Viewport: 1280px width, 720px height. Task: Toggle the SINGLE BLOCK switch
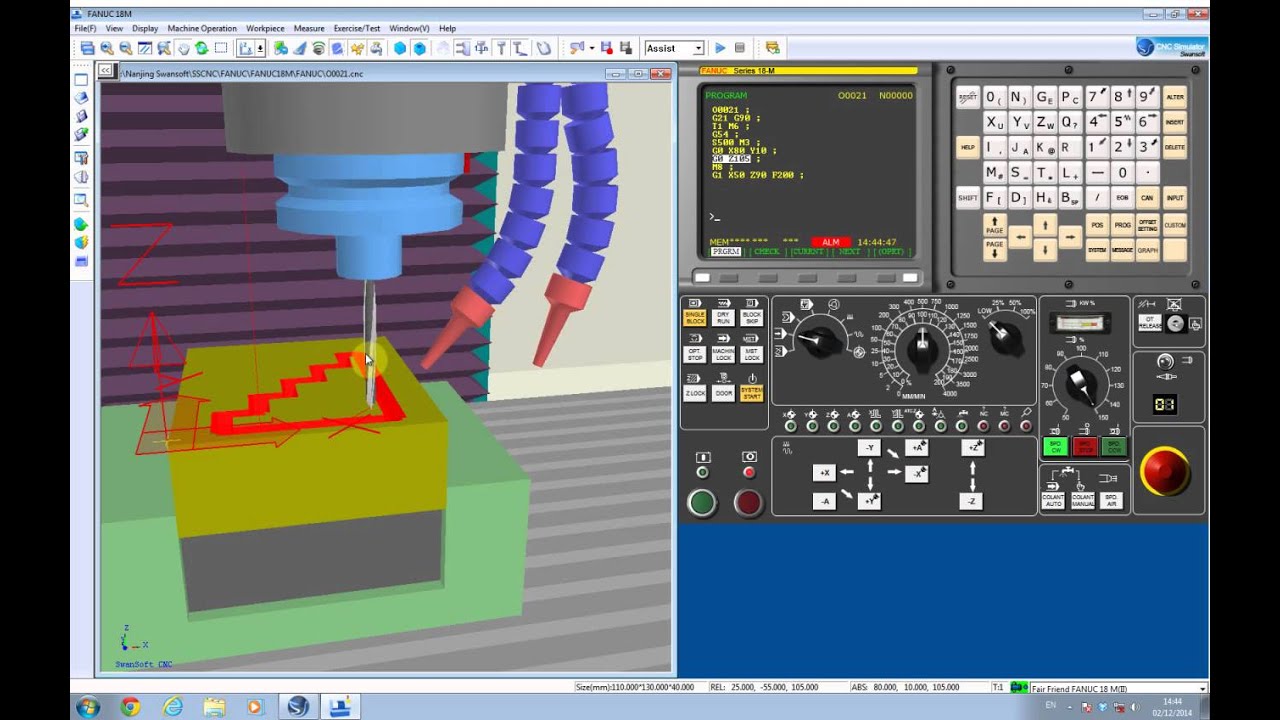click(695, 318)
